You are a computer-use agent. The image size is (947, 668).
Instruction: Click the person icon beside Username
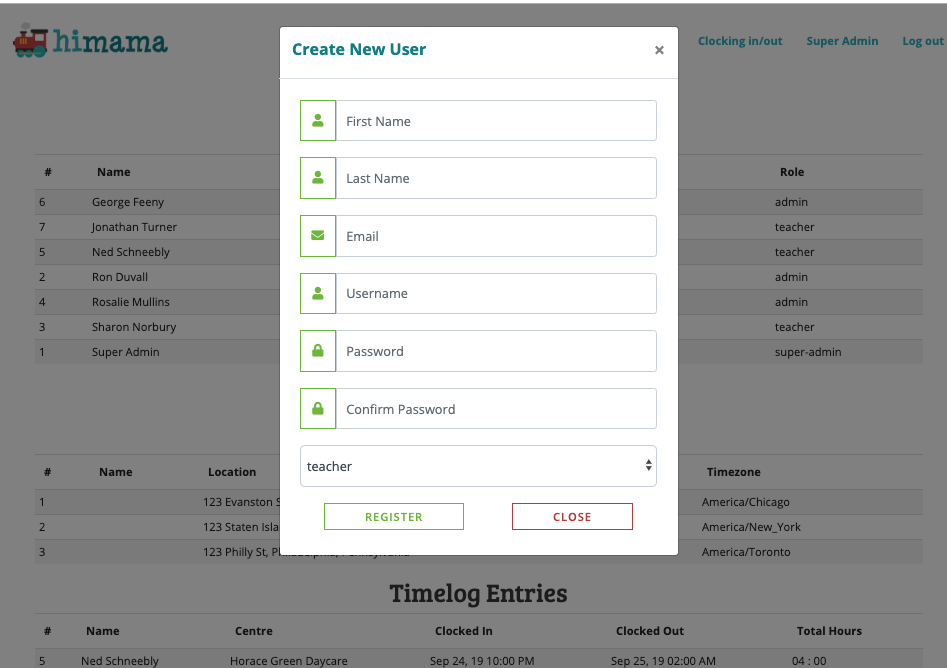[x=318, y=293]
